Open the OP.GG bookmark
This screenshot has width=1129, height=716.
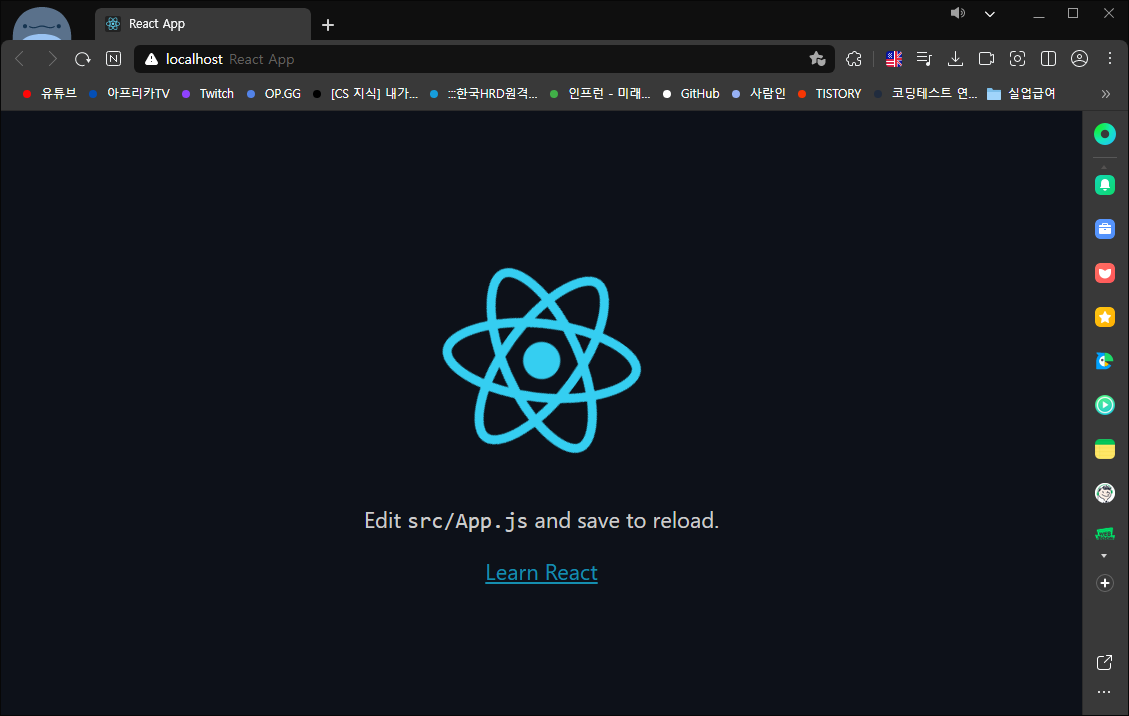point(274,94)
